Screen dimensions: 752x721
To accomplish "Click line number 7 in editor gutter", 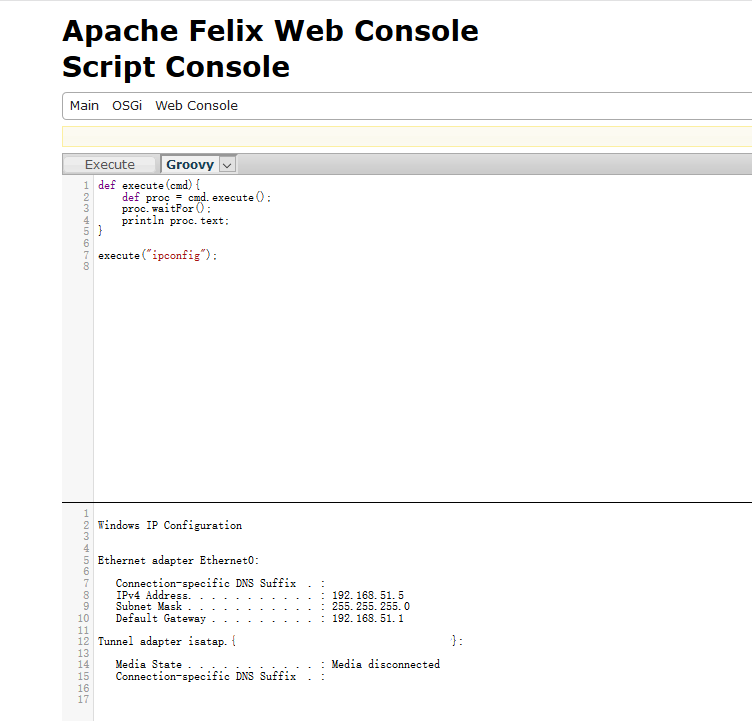I will pos(86,256).
